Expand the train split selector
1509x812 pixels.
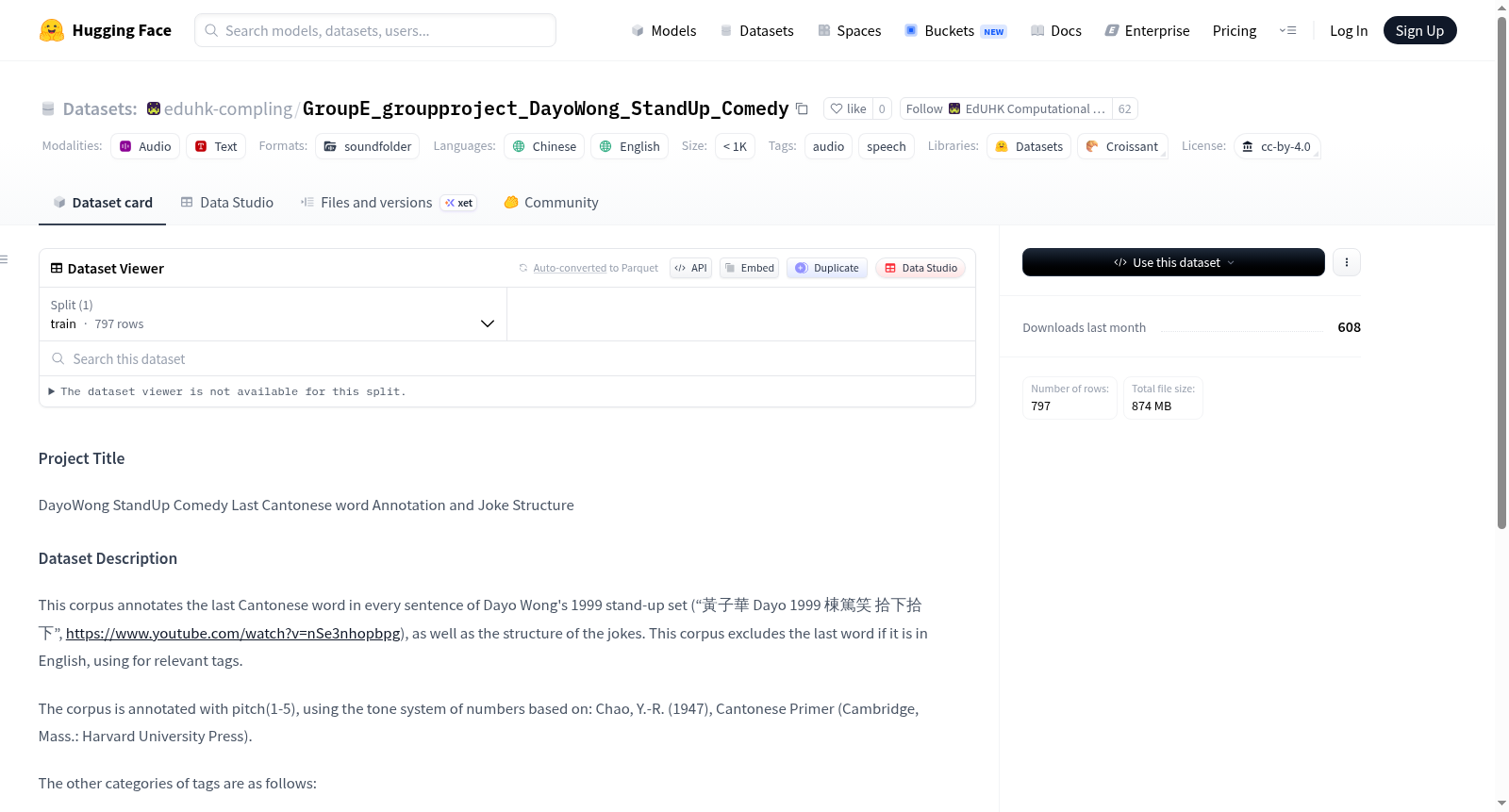274,314
